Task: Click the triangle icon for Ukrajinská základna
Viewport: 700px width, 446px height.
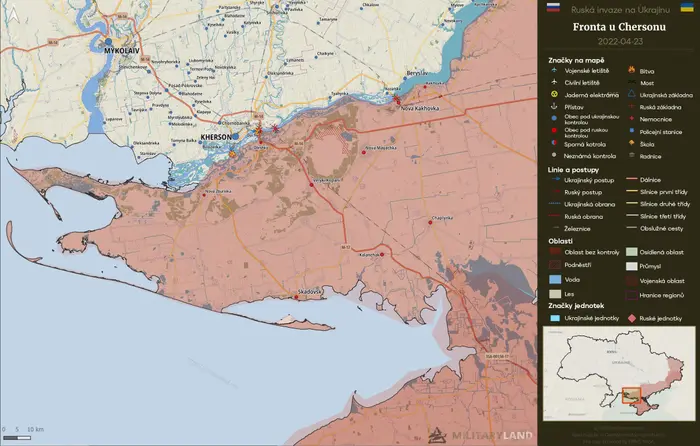Action: point(631,94)
